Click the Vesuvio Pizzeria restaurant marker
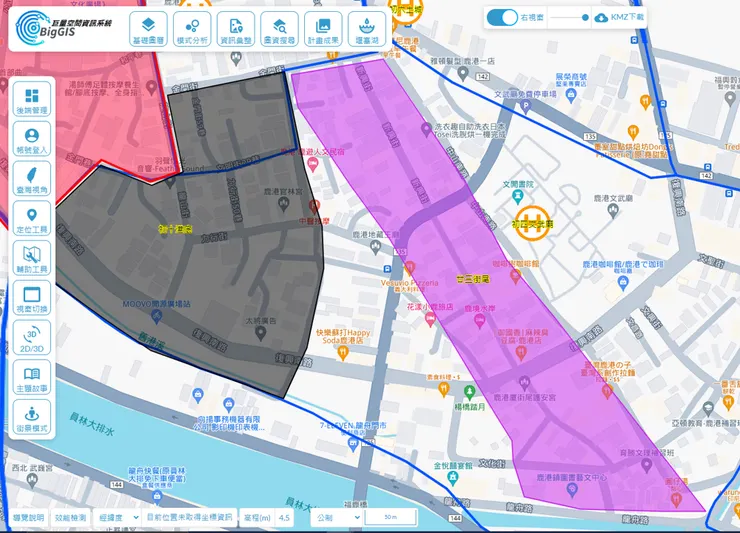This screenshot has height=533, width=740. point(410,268)
